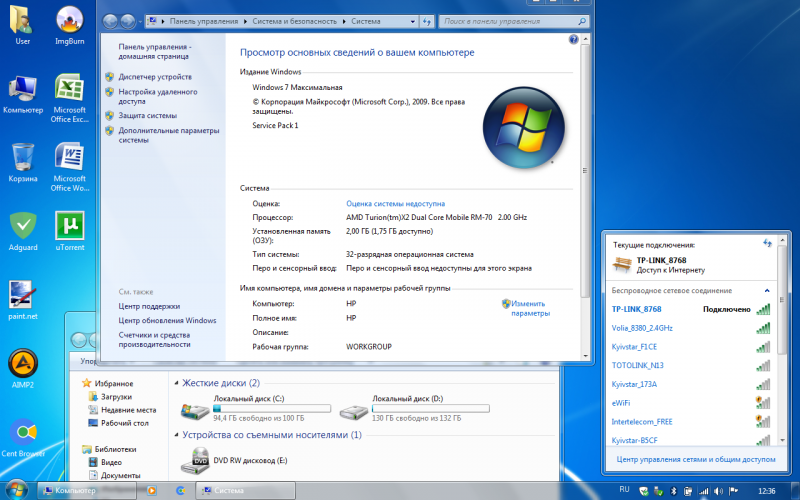
Task: Select Kyivstar_F1CE network
Action: click(691, 347)
